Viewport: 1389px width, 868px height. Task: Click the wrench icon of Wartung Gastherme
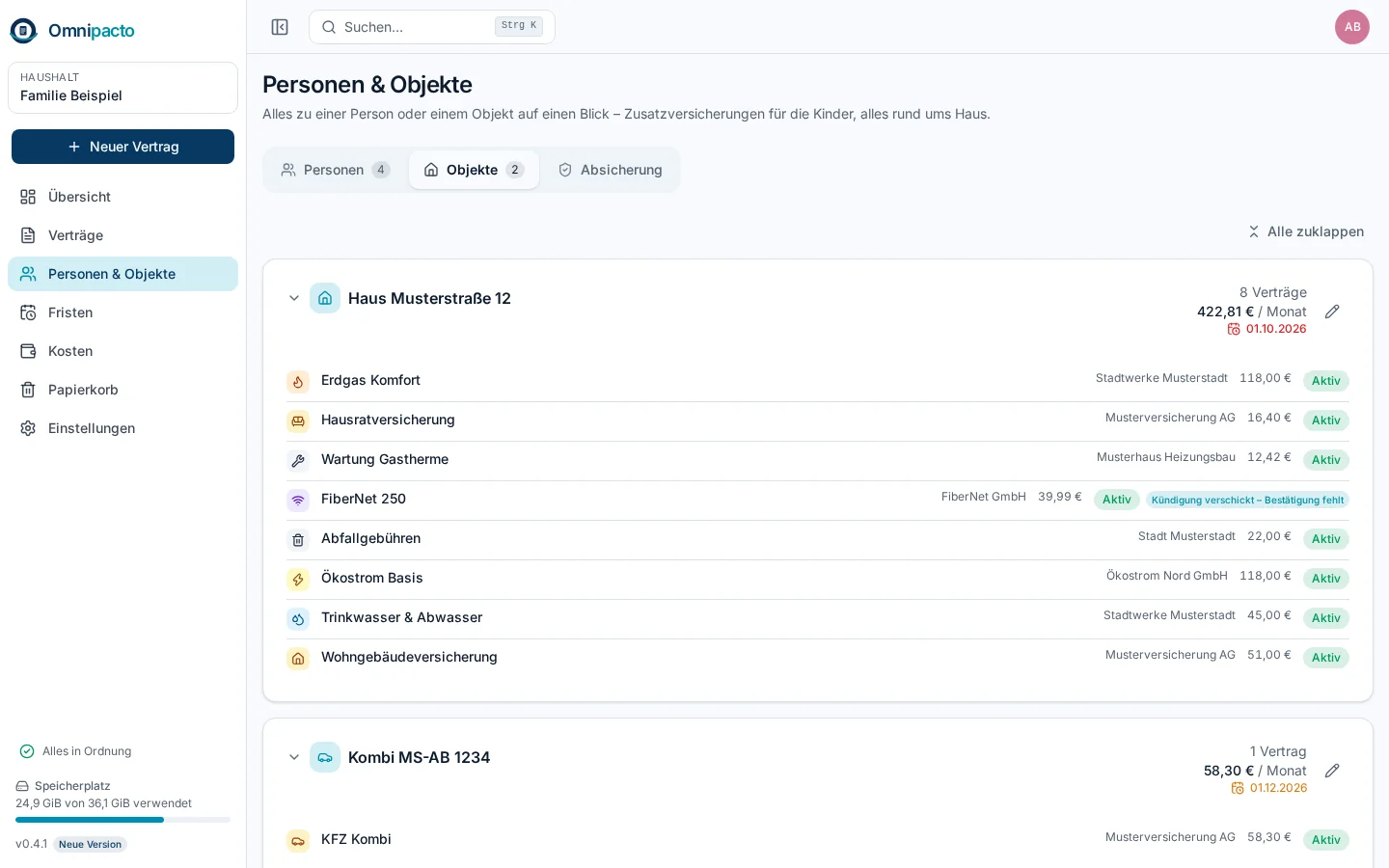point(298,461)
